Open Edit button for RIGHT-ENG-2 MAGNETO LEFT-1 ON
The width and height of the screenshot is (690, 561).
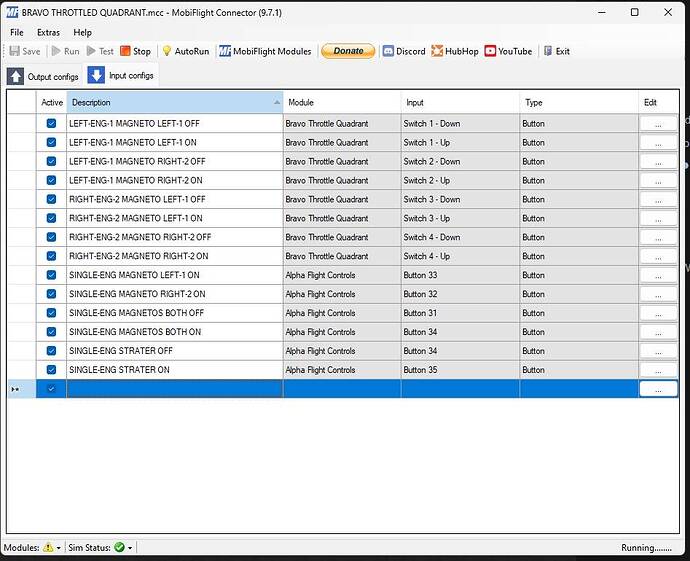coord(658,219)
